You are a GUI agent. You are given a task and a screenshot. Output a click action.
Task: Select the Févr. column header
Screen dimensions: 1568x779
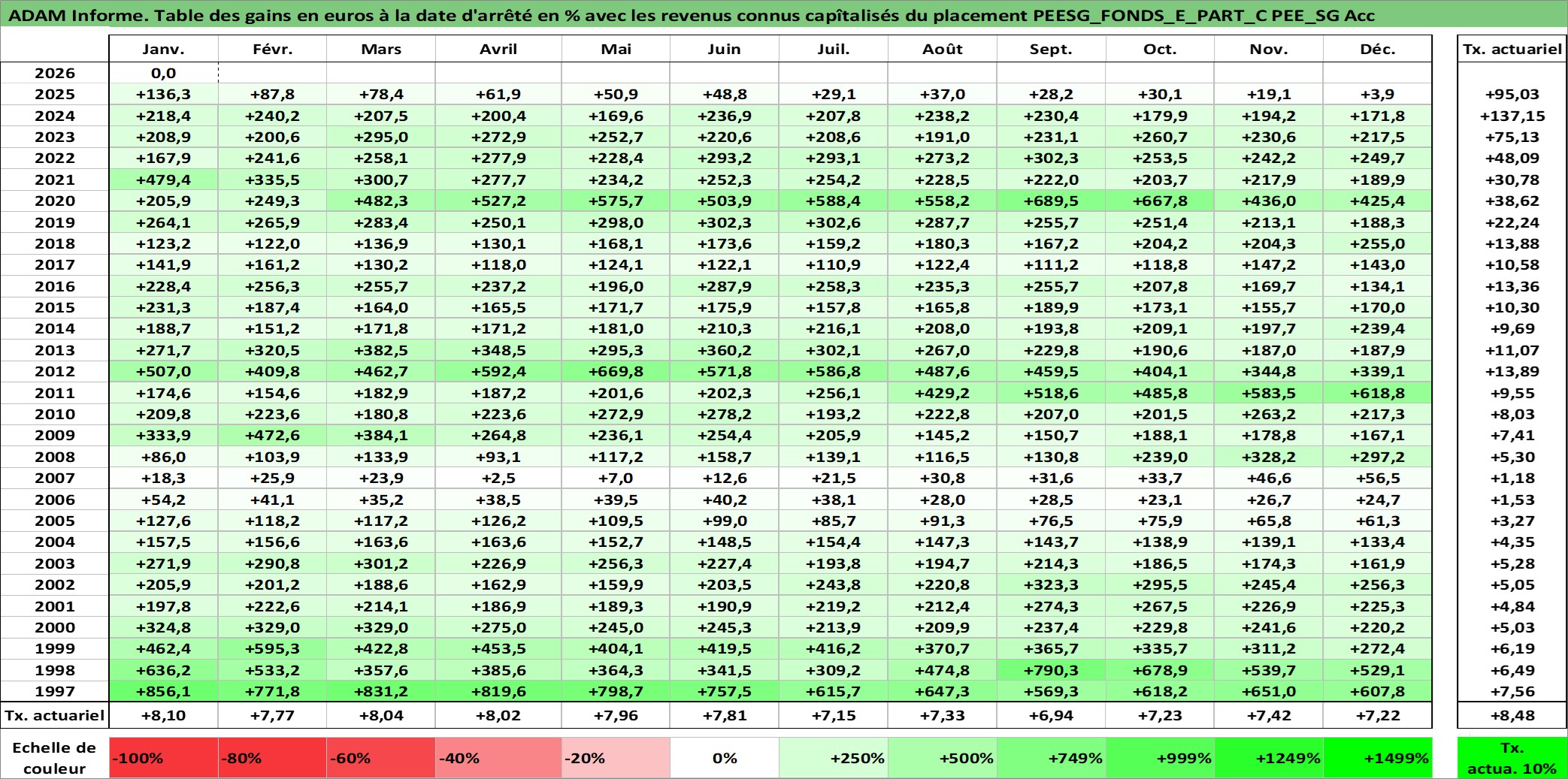[272, 49]
